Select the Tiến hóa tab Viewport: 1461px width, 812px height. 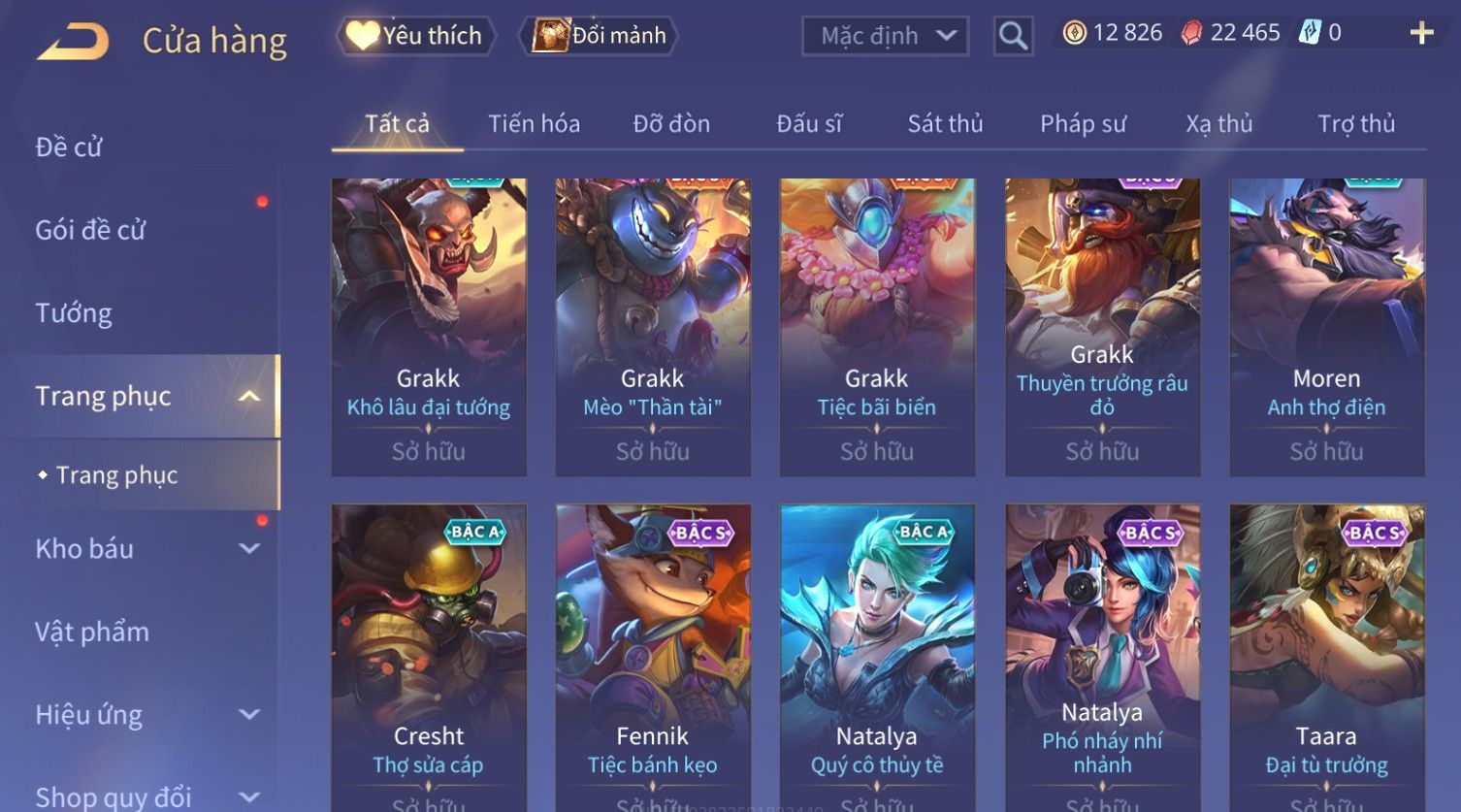click(x=534, y=124)
